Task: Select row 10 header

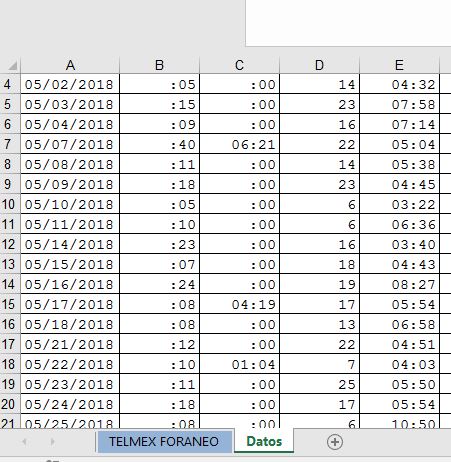Action: pos(10,204)
